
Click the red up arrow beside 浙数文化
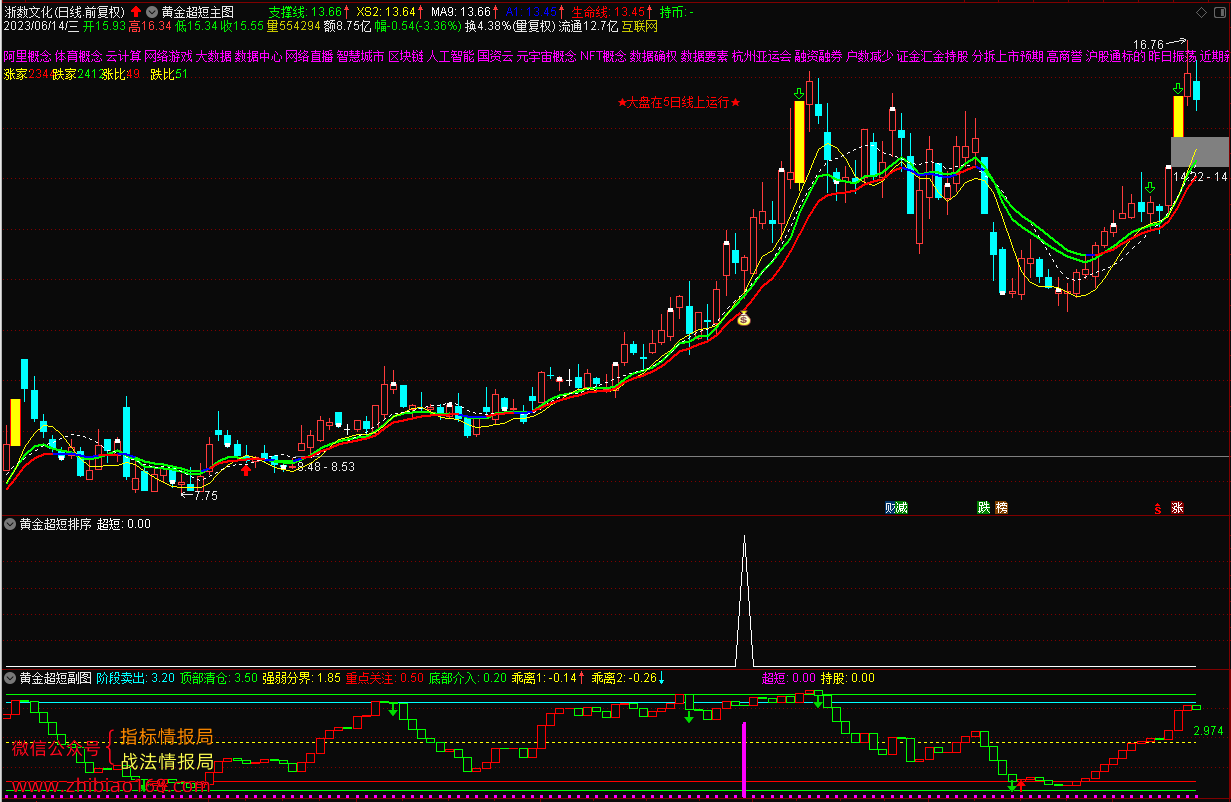pyautogui.click(x=136, y=12)
